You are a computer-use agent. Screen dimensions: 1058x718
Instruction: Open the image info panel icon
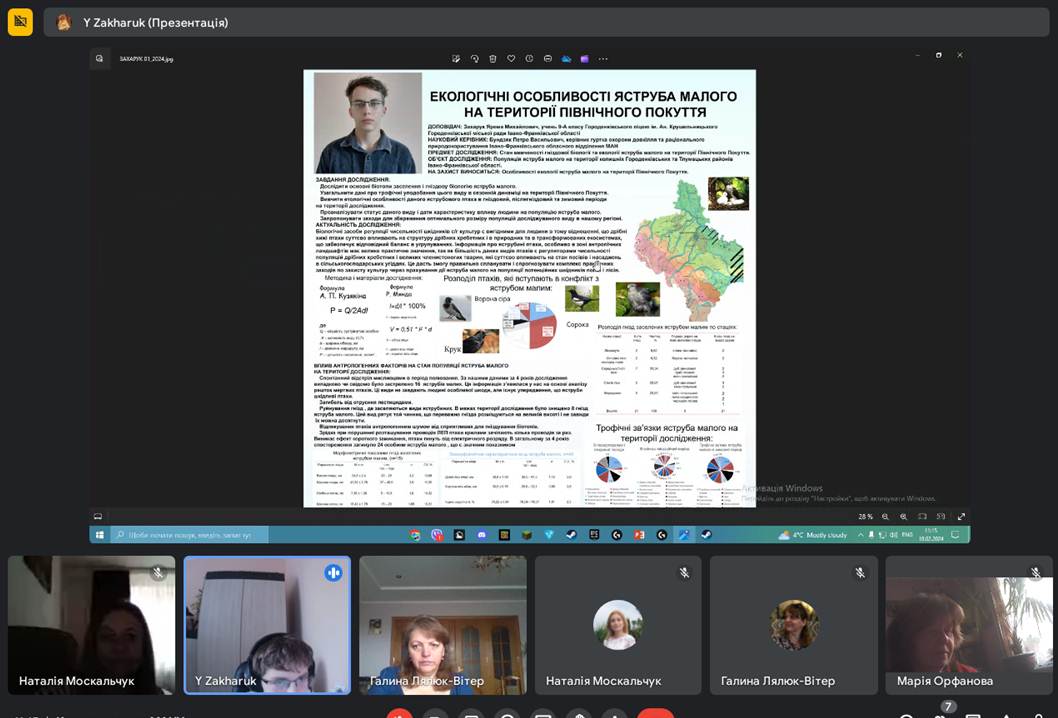pyautogui.click(x=529, y=58)
